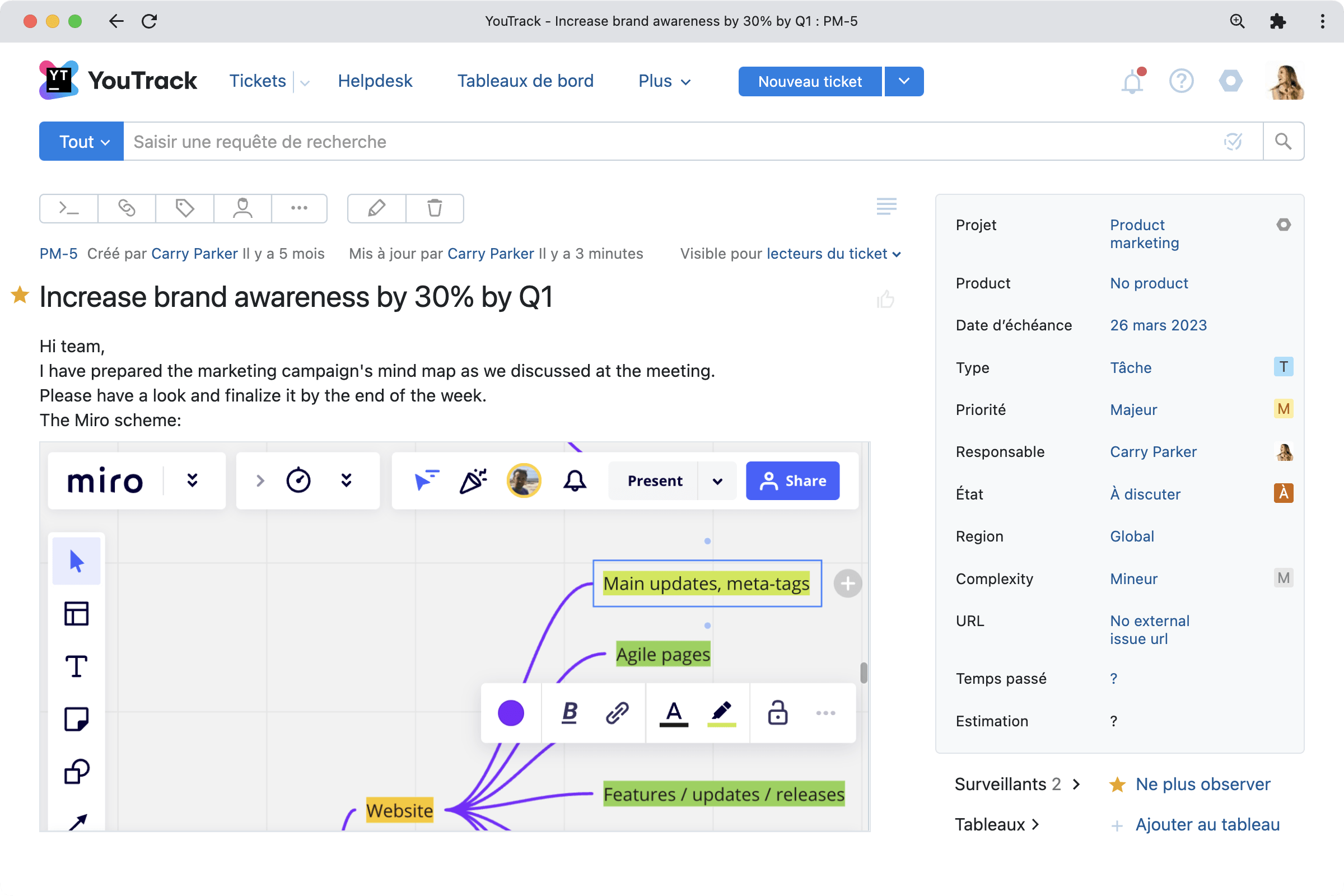This screenshot has width=1344, height=896.
Task: Open the notifications bell in header
Action: tap(1131, 82)
